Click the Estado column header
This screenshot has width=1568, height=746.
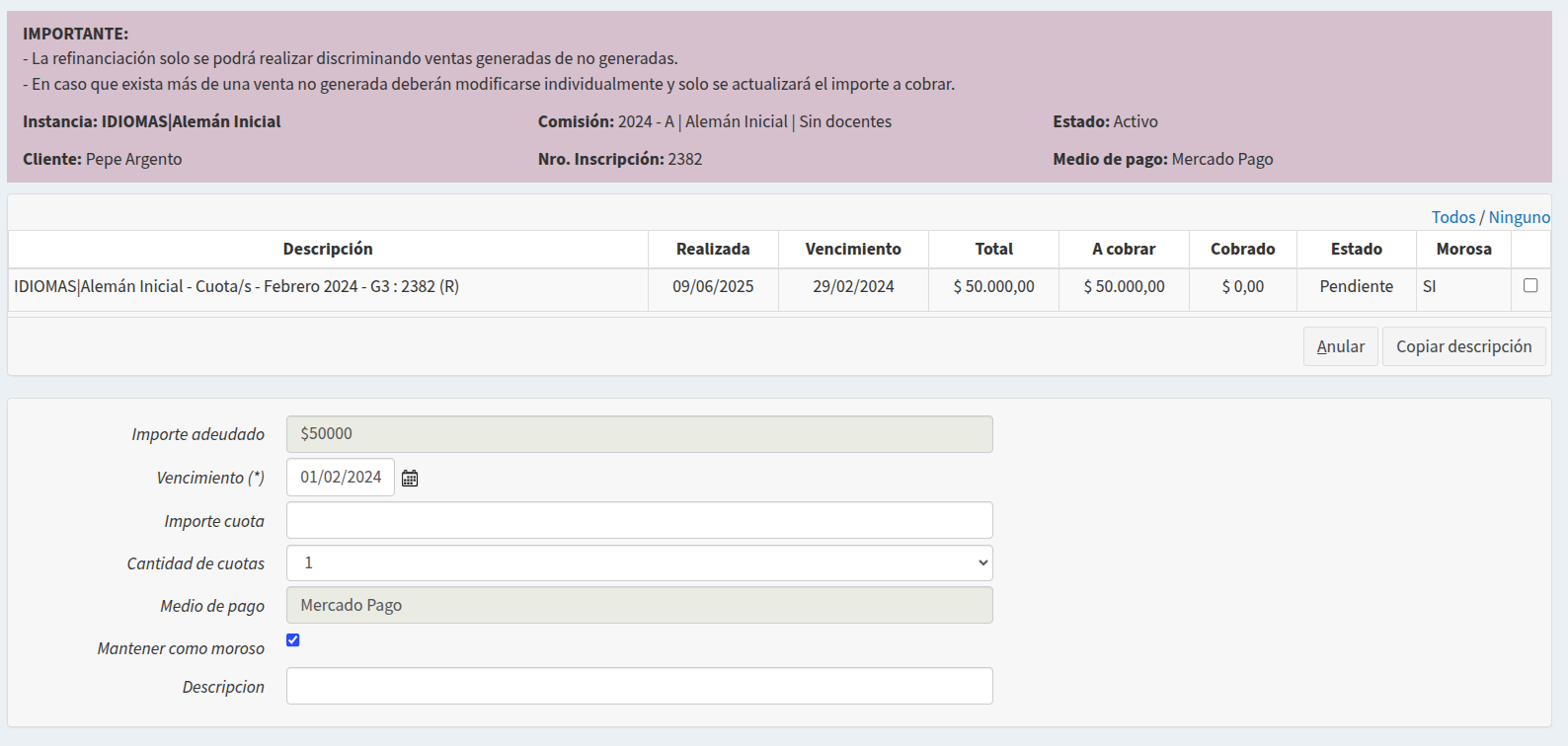[x=1356, y=250]
